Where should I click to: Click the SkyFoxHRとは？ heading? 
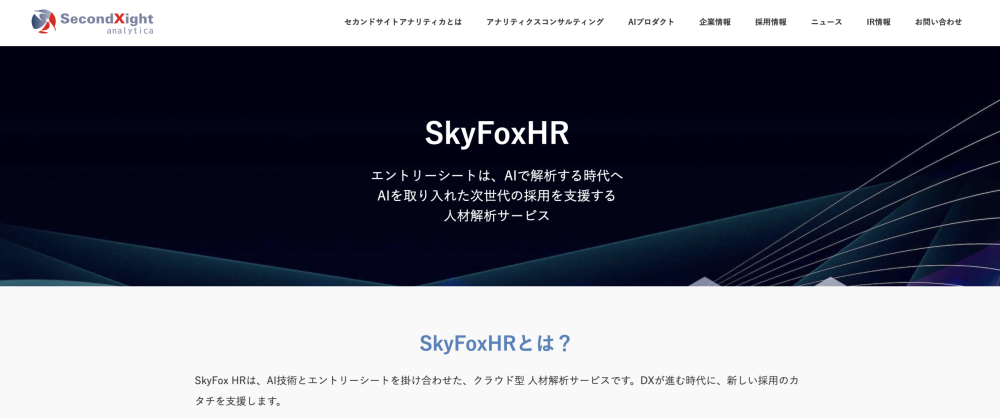point(497,343)
